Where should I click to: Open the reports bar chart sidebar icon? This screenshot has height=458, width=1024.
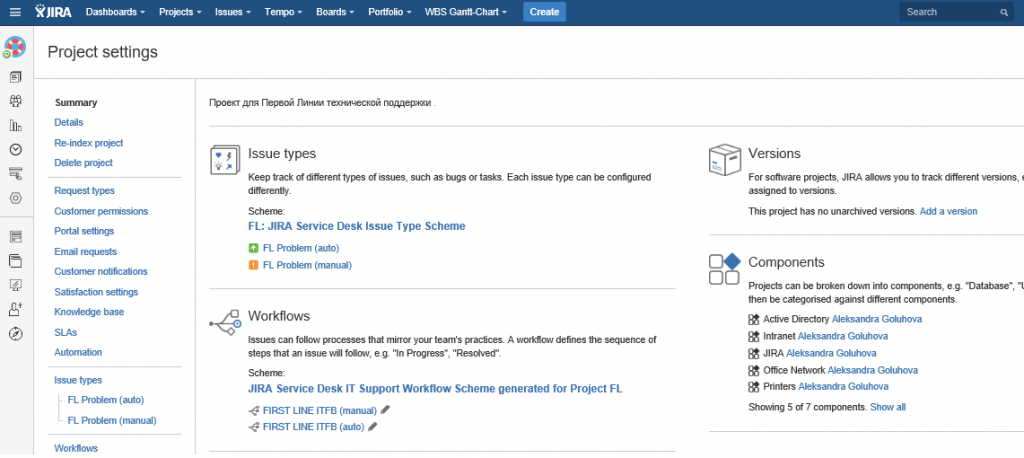point(16,125)
